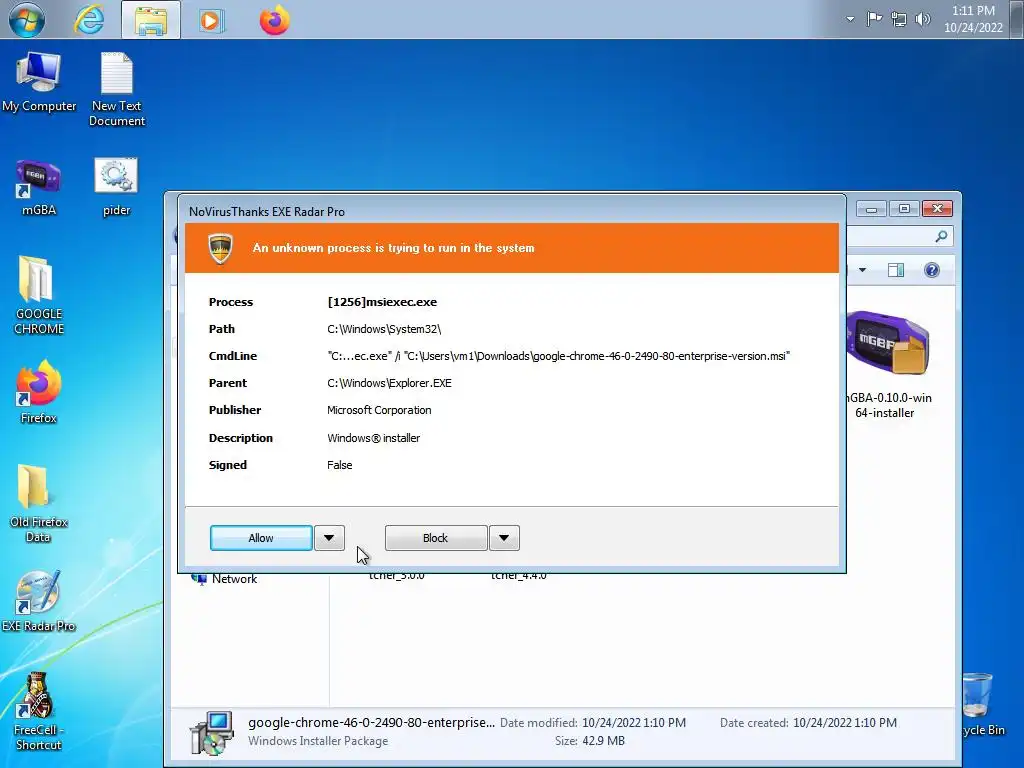Click the taskbar clock showing 1:11 PM
This screenshot has height=768, width=1024.
[973, 19]
